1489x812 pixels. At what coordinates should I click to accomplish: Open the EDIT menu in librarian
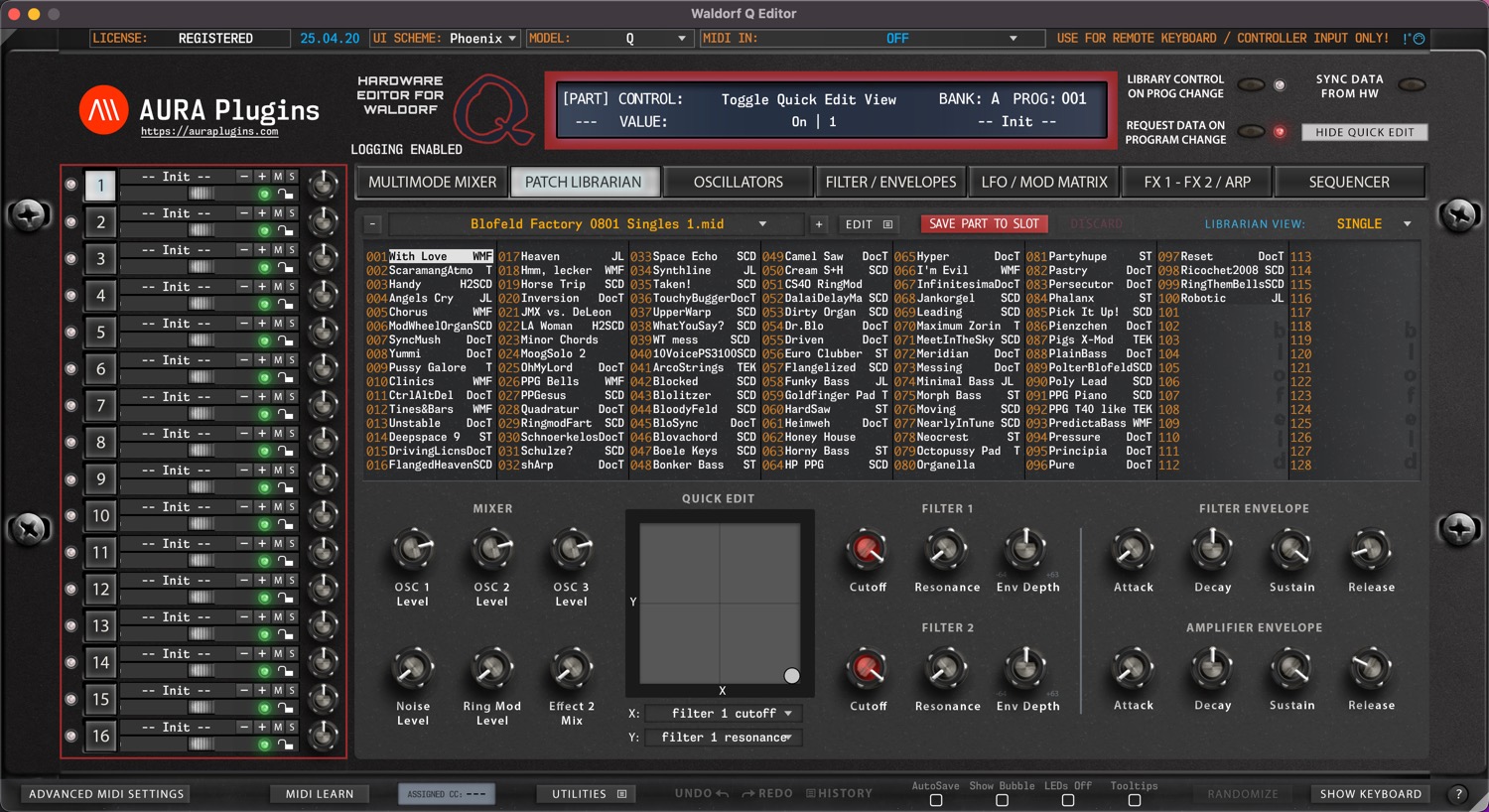(x=869, y=224)
